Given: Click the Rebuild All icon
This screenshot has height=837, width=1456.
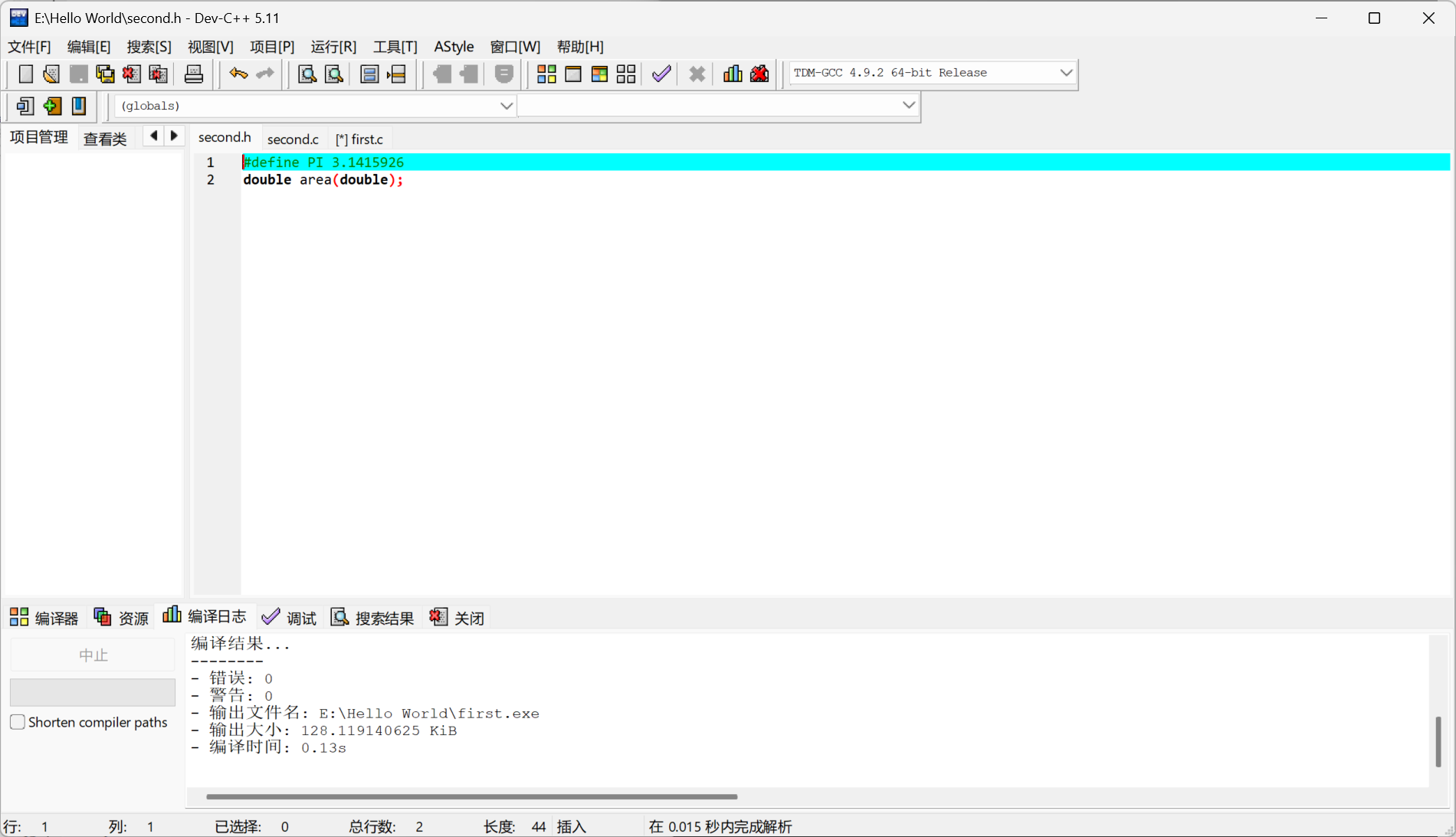Looking at the screenshot, I should pyautogui.click(x=626, y=74).
